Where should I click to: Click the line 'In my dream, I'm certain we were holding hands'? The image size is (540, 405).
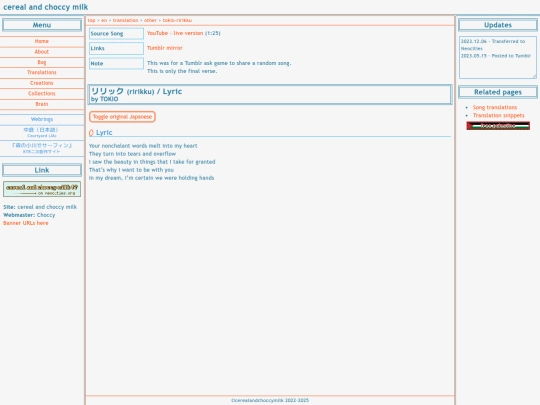coord(152,178)
